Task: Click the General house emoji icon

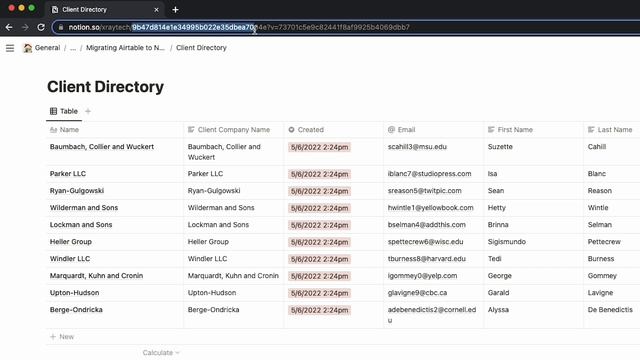Action: 27,48
